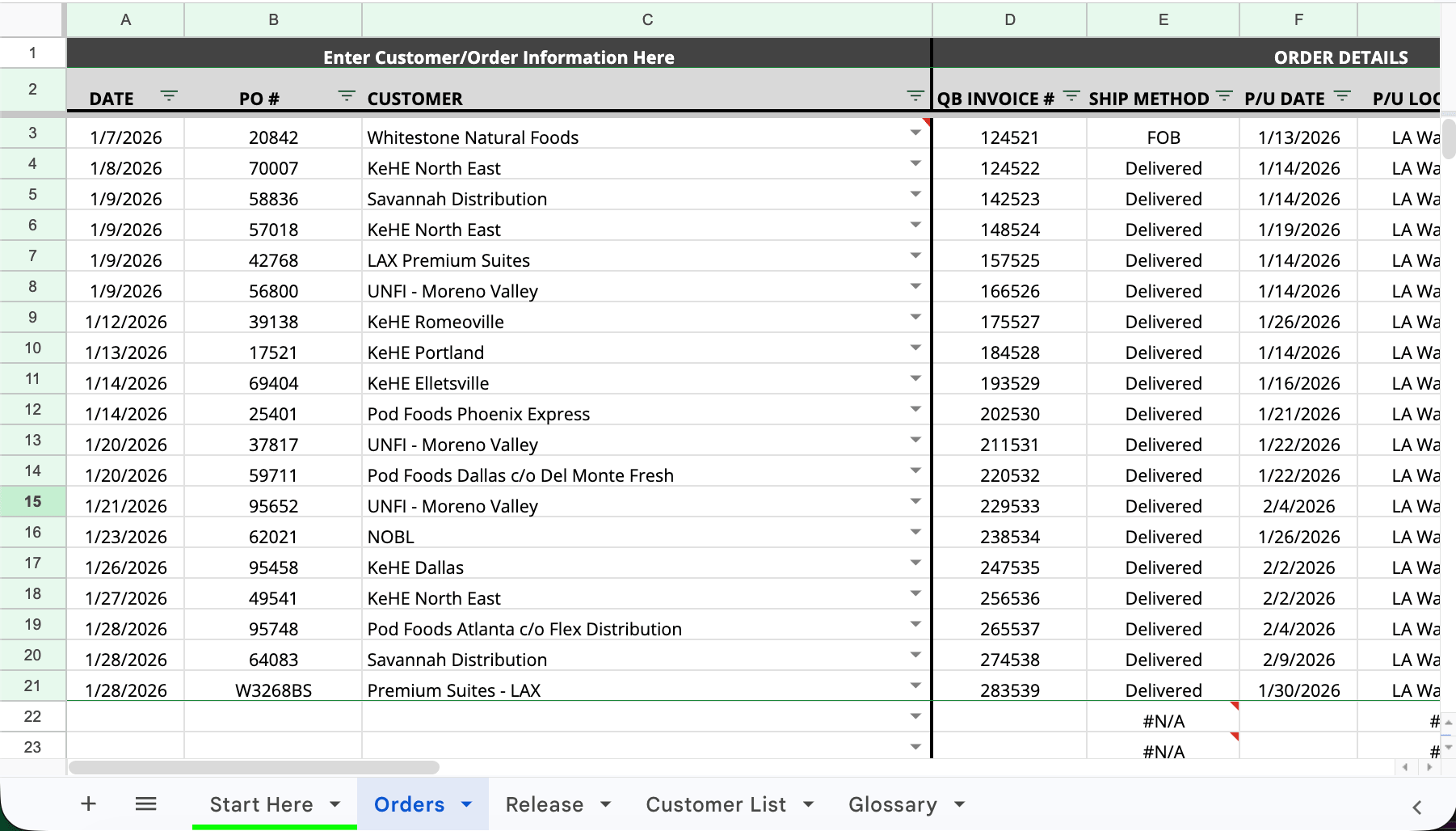Open the Glossary tab menu arrow
This screenshot has width=1456, height=831.
(960, 804)
